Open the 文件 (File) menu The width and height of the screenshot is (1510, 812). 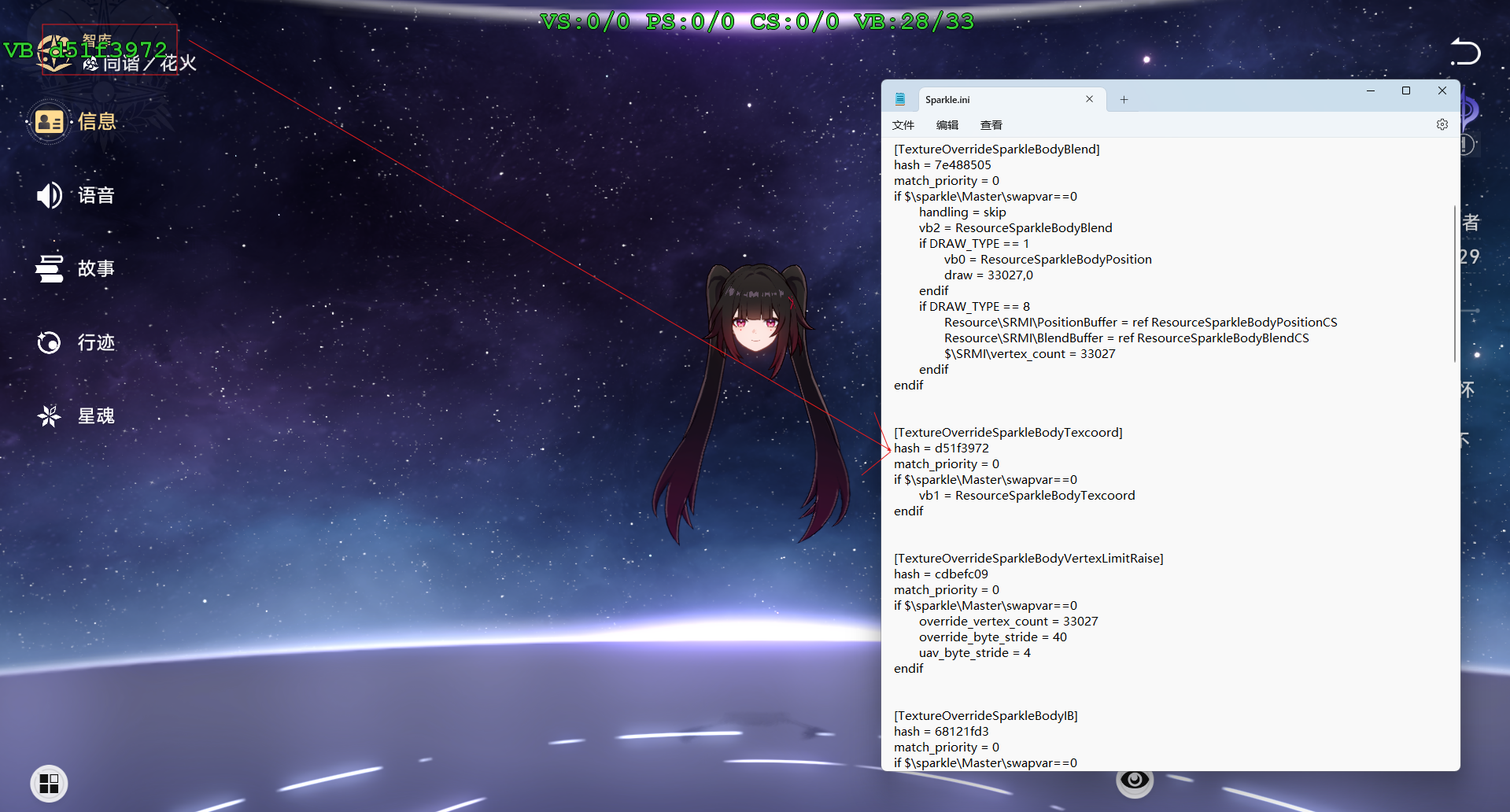click(903, 125)
